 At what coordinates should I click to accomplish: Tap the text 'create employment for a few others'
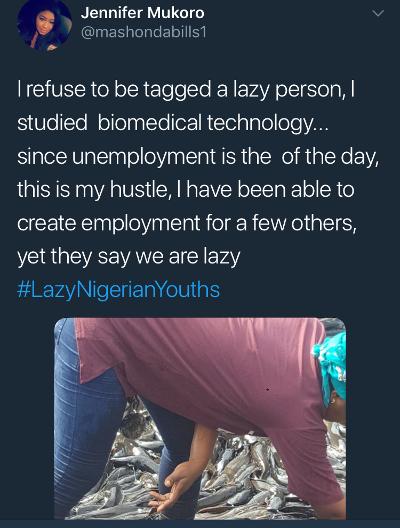coord(187,223)
